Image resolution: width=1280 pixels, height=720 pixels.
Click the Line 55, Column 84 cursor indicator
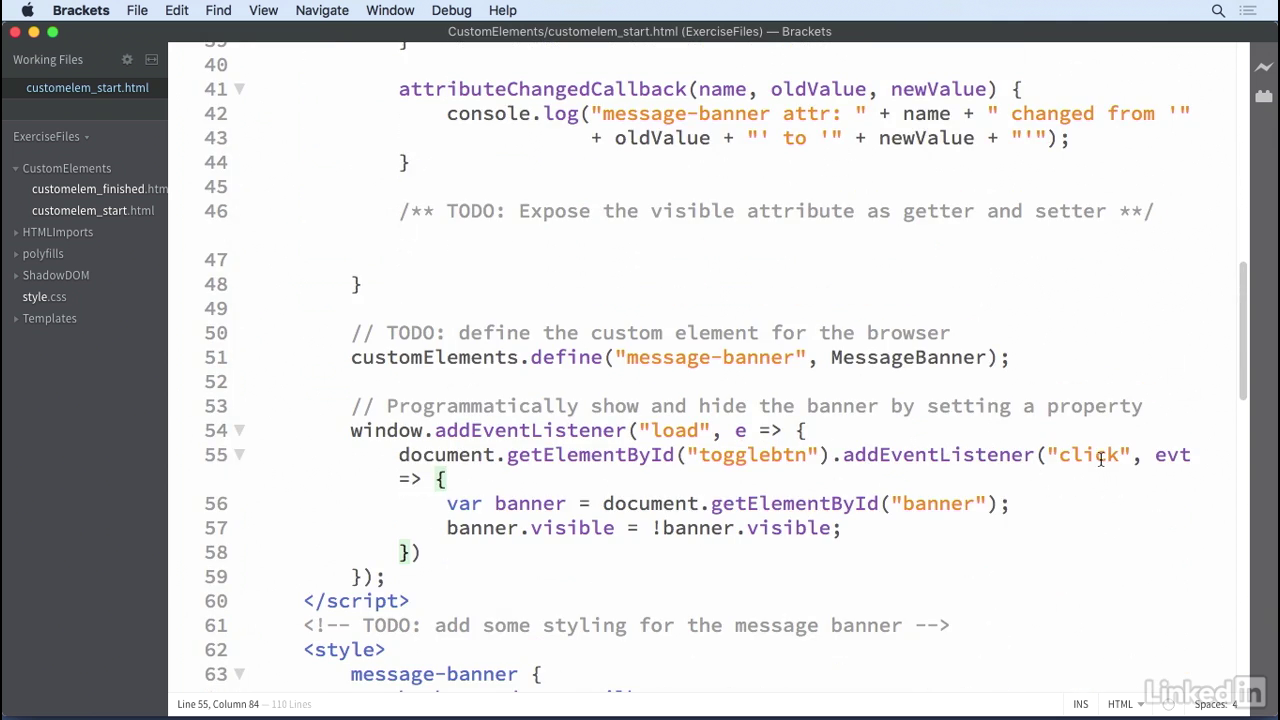pyautogui.click(x=218, y=704)
